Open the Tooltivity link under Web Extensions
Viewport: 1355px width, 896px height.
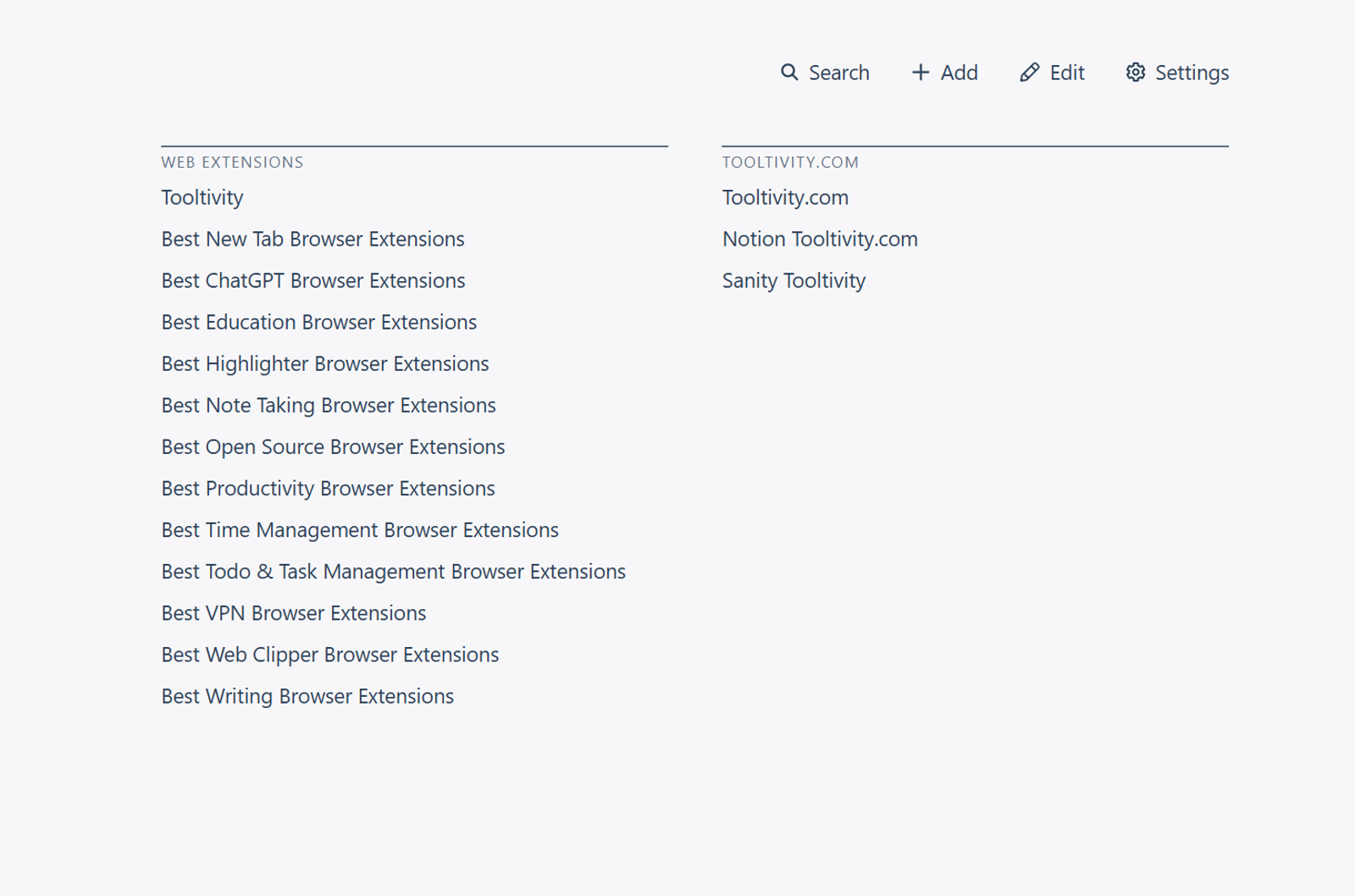point(202,197)
